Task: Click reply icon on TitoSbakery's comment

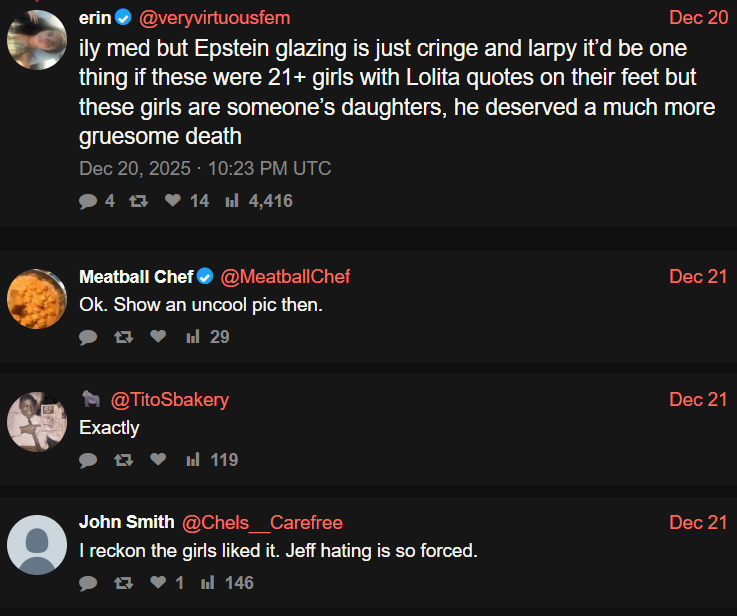Action: coord(88,460)
